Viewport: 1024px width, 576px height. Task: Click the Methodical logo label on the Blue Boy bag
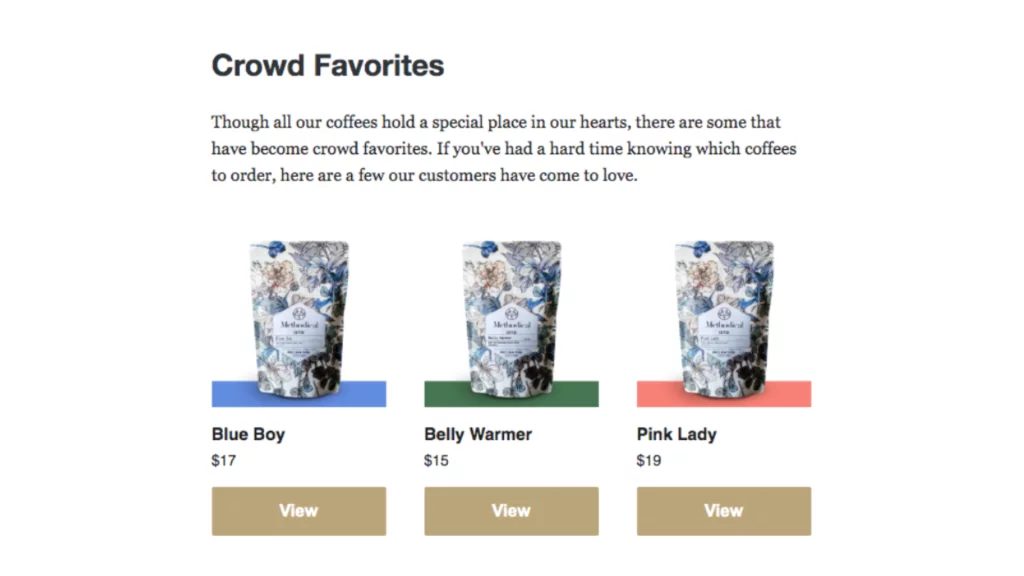tap(299, 330)
